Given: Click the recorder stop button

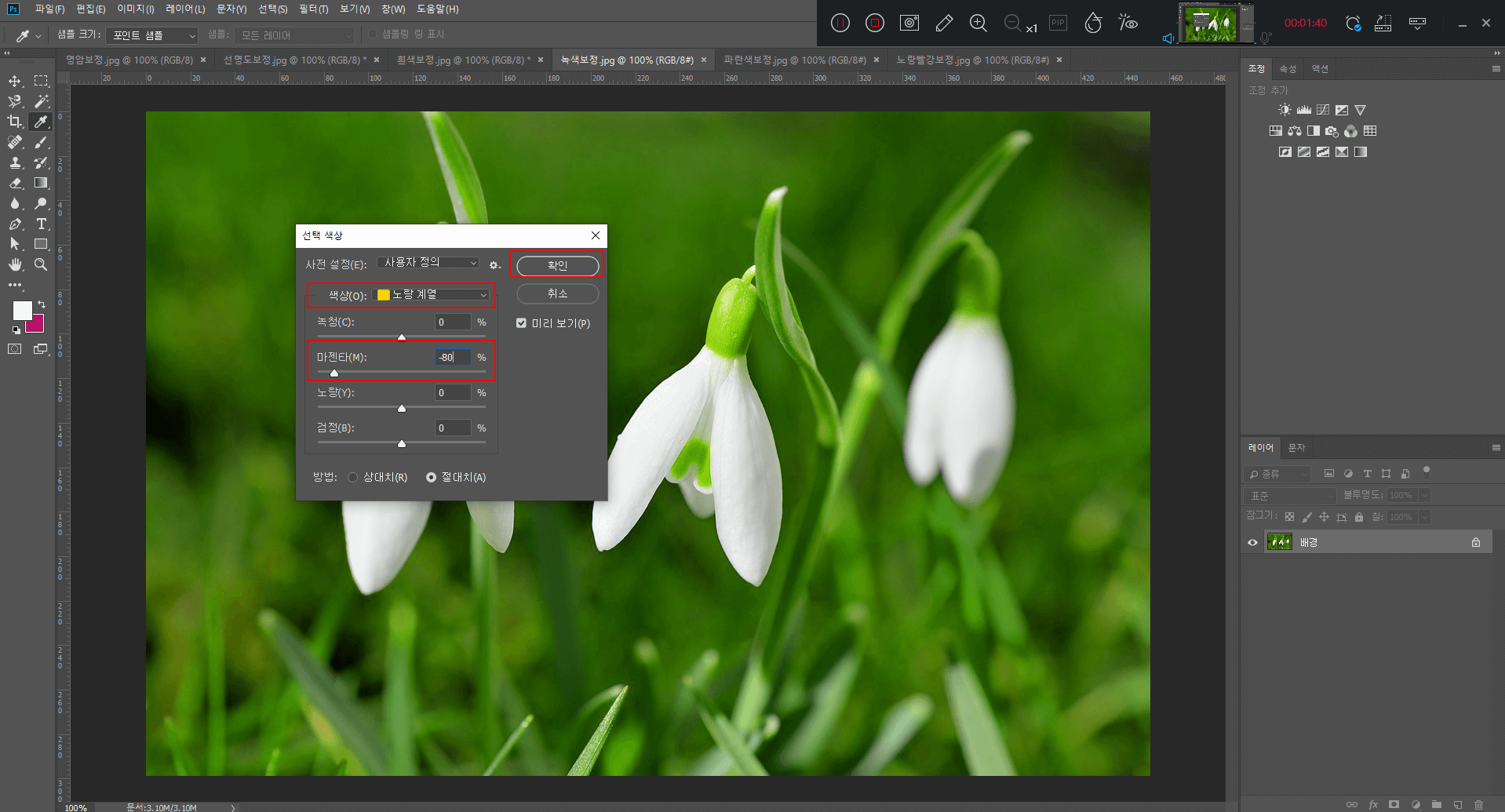Looking at the screenshot, I should click(875, 23).
